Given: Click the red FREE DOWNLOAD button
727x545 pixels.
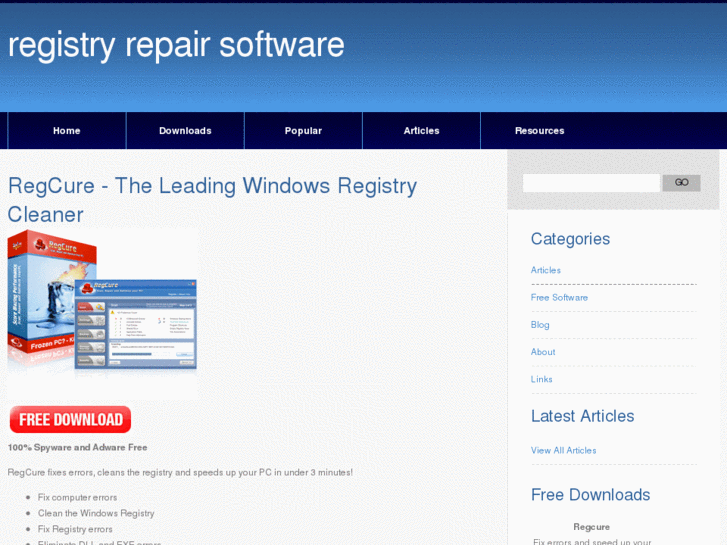Looking at the screenshot, I should pyautogui.click(x=70, y=419).
